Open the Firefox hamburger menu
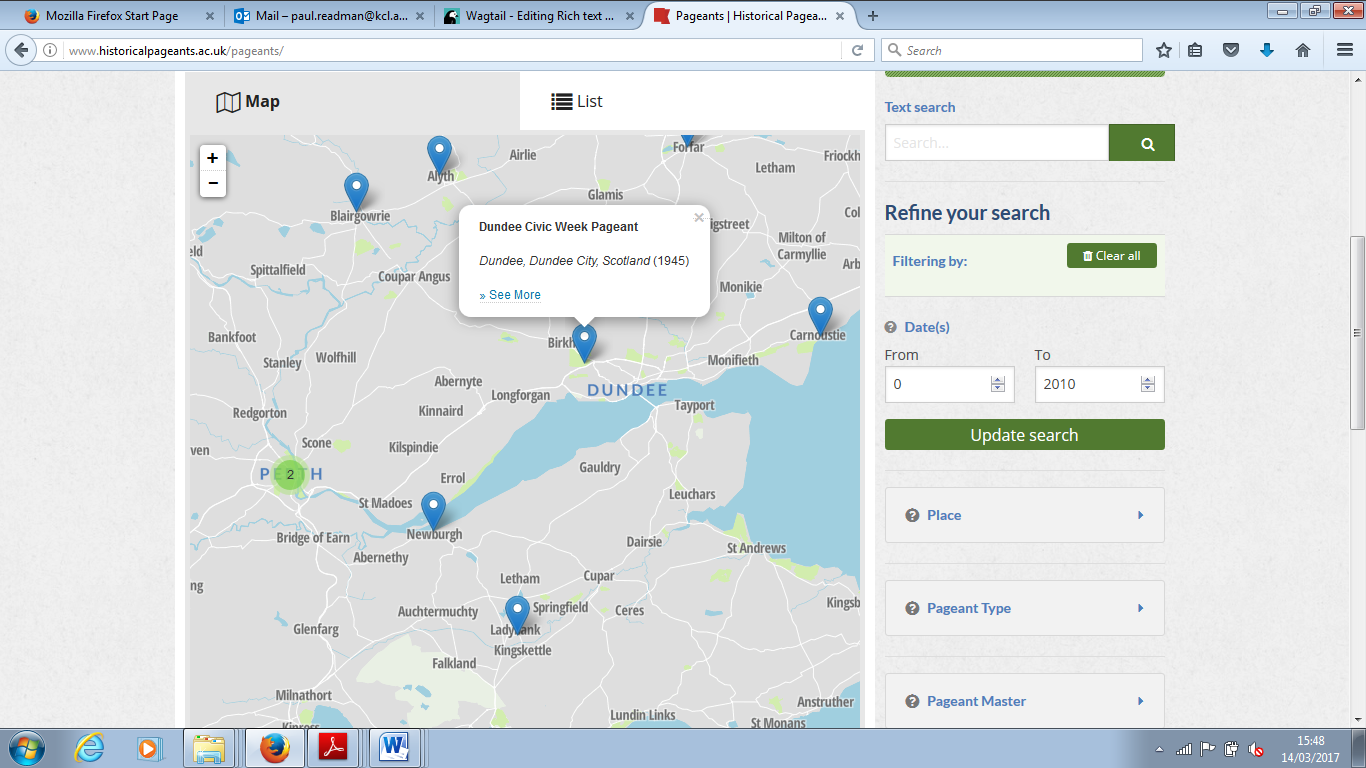The width and height of the screenshot is (1366, 768). point(1344,50)
